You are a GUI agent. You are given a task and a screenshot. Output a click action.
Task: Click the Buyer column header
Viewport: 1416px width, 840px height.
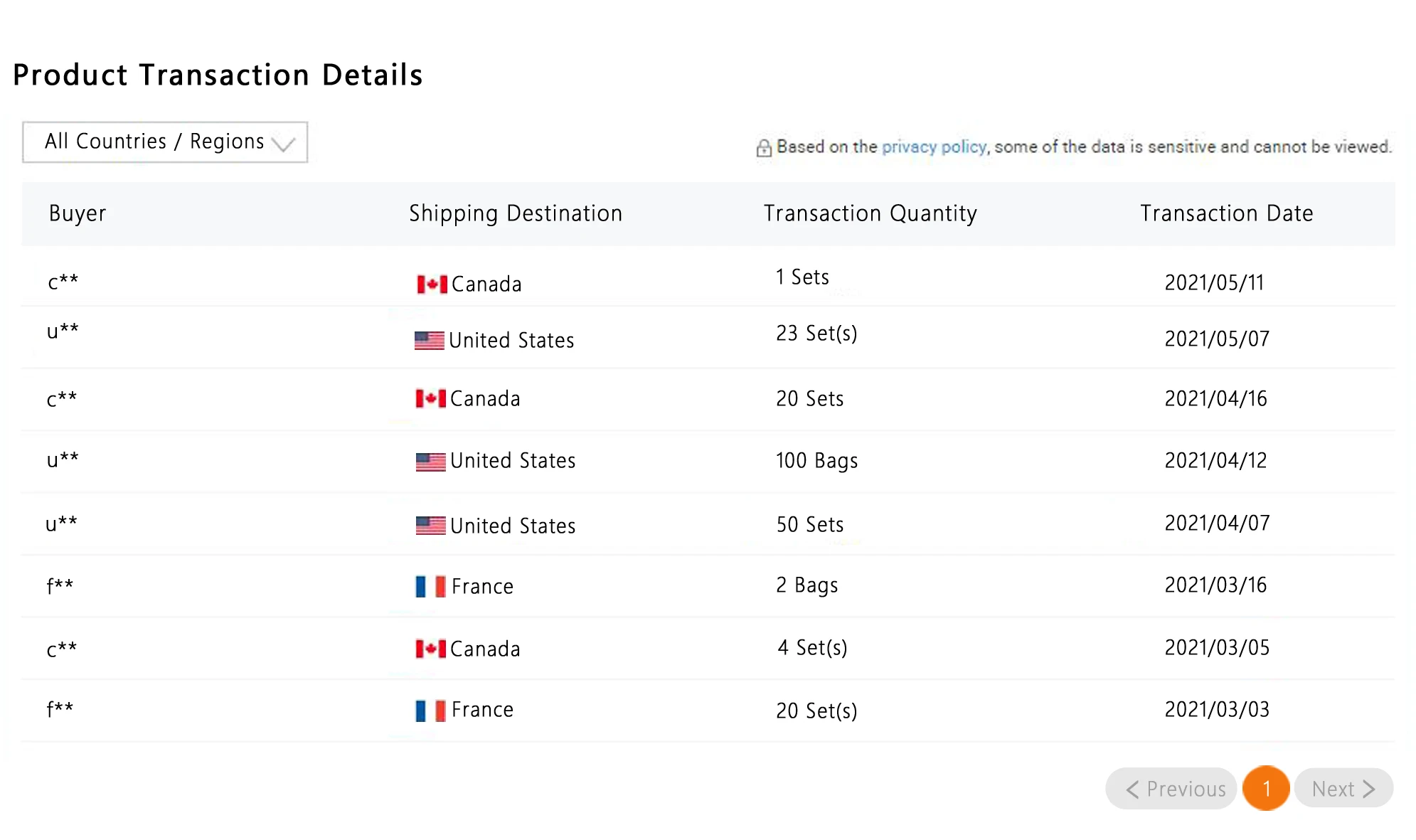click(78, 214)
